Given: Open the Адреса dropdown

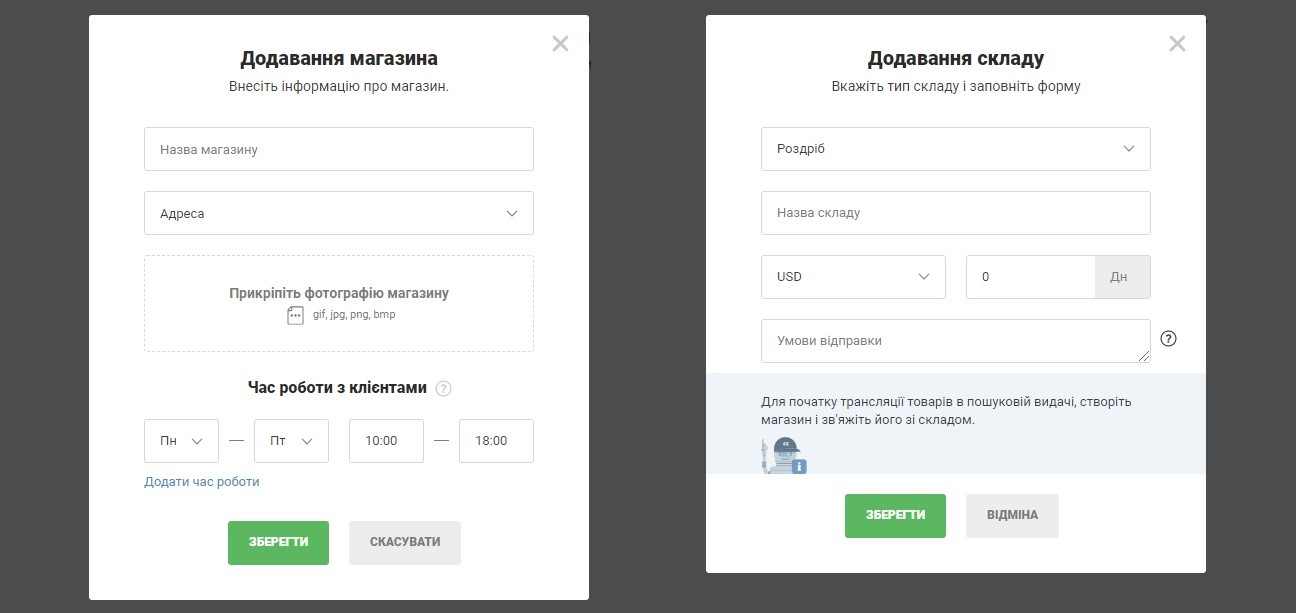Looking at the screenshot, I should pyautogui.click(x=339, y=213).
